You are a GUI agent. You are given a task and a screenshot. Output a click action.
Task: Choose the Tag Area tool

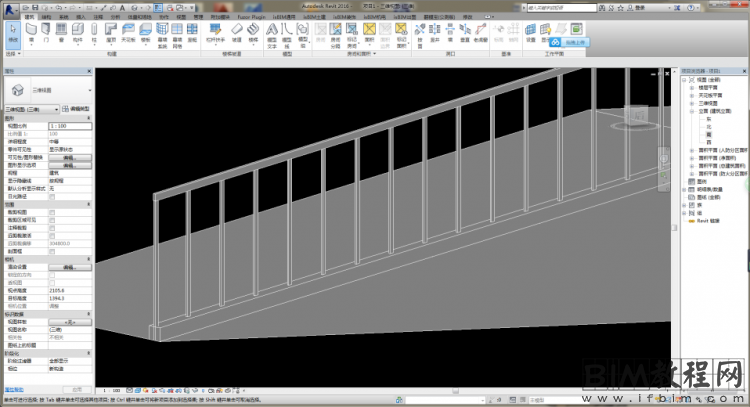[401, 35]
